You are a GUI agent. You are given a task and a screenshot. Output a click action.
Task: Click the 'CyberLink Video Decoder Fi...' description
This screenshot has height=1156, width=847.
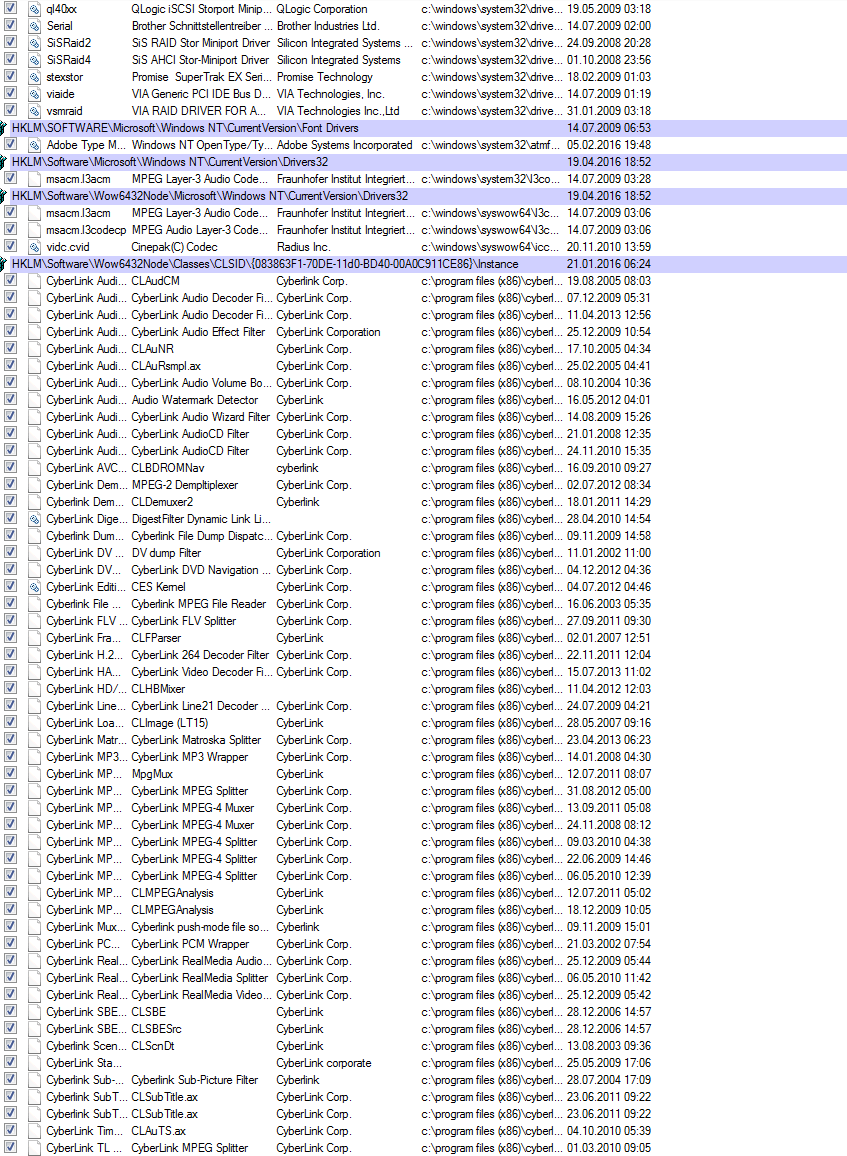(x=201, y=672)
